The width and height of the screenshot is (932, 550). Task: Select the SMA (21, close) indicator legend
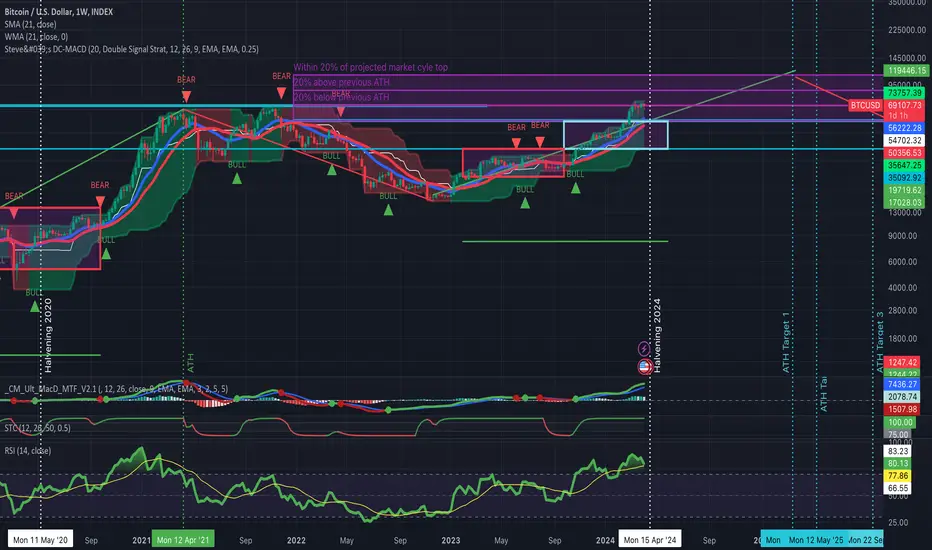(x=30, y=24)
